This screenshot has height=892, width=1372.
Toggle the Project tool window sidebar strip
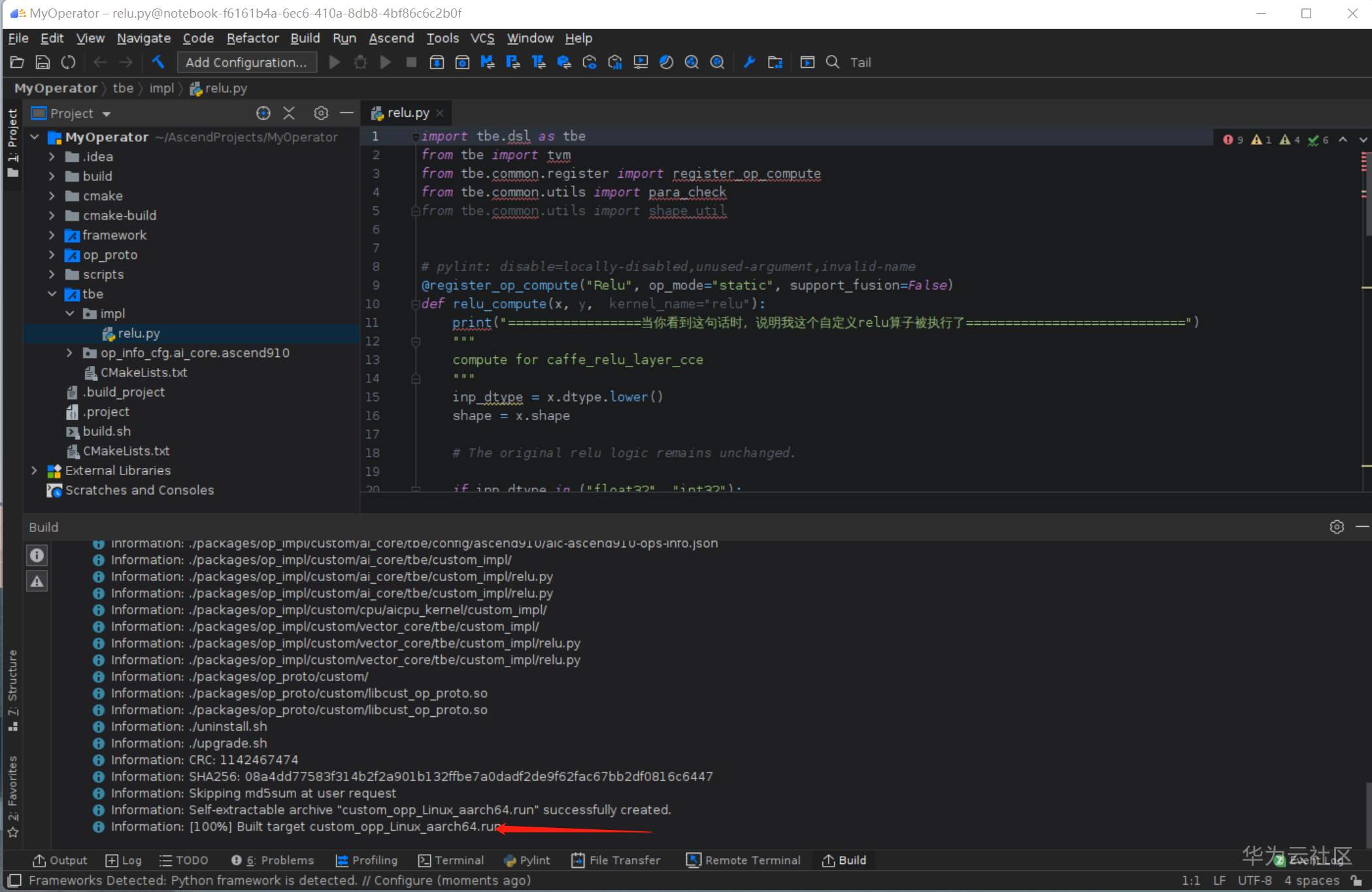12,140
